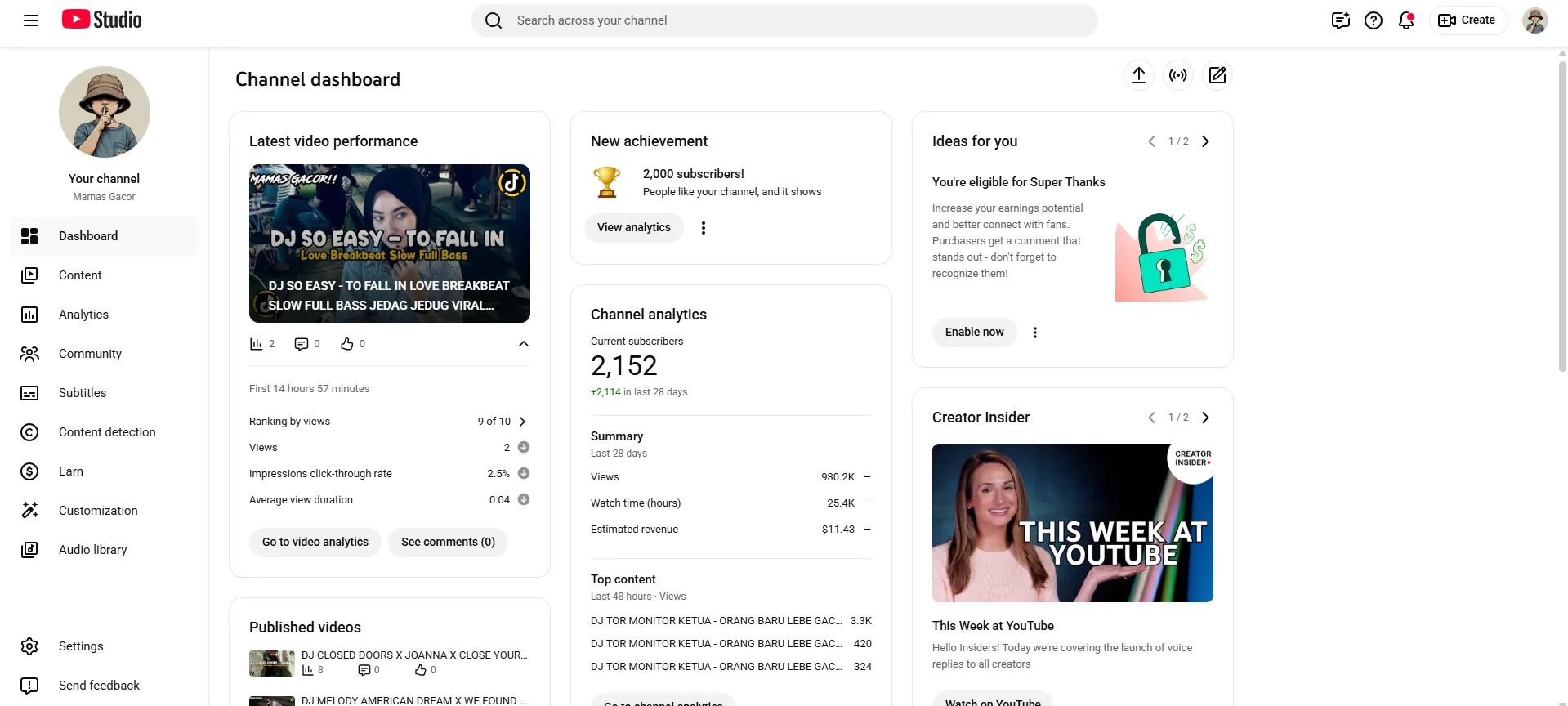The width and height of the screenshot is (1568, 706).
Task: Click the Go live broadcast icon
Action: pyautogui.click(x=1178, y=75)
